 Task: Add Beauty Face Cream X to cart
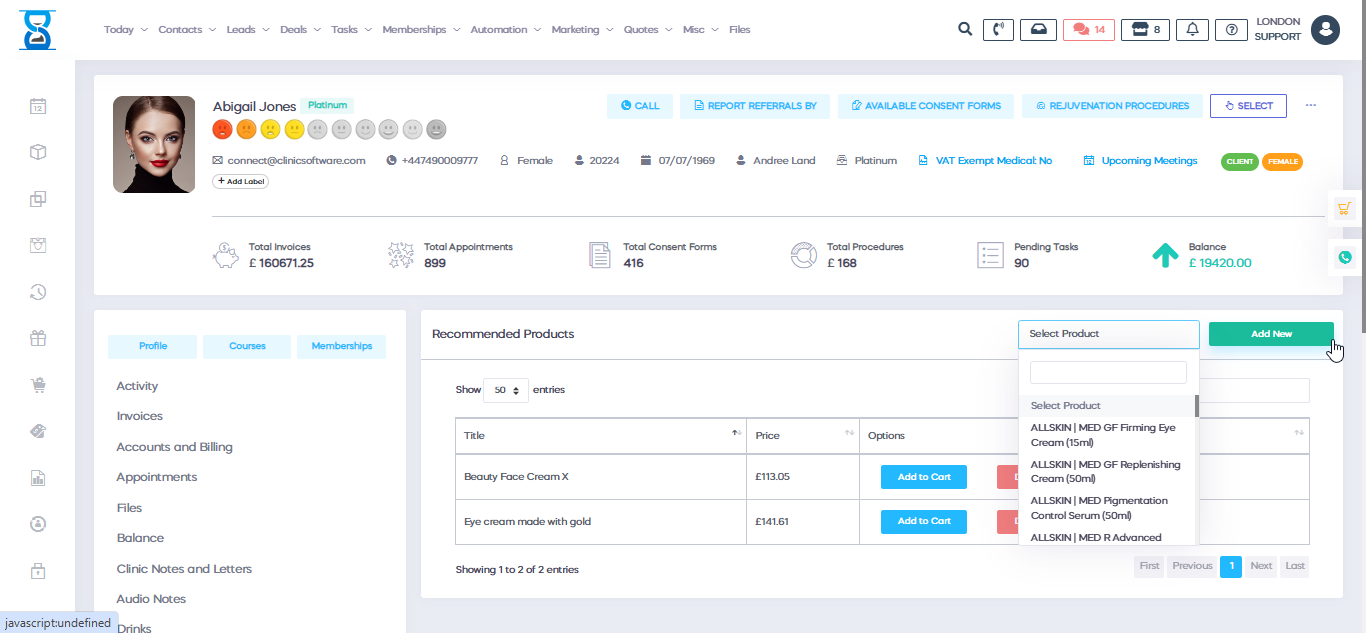click(923, 477)
